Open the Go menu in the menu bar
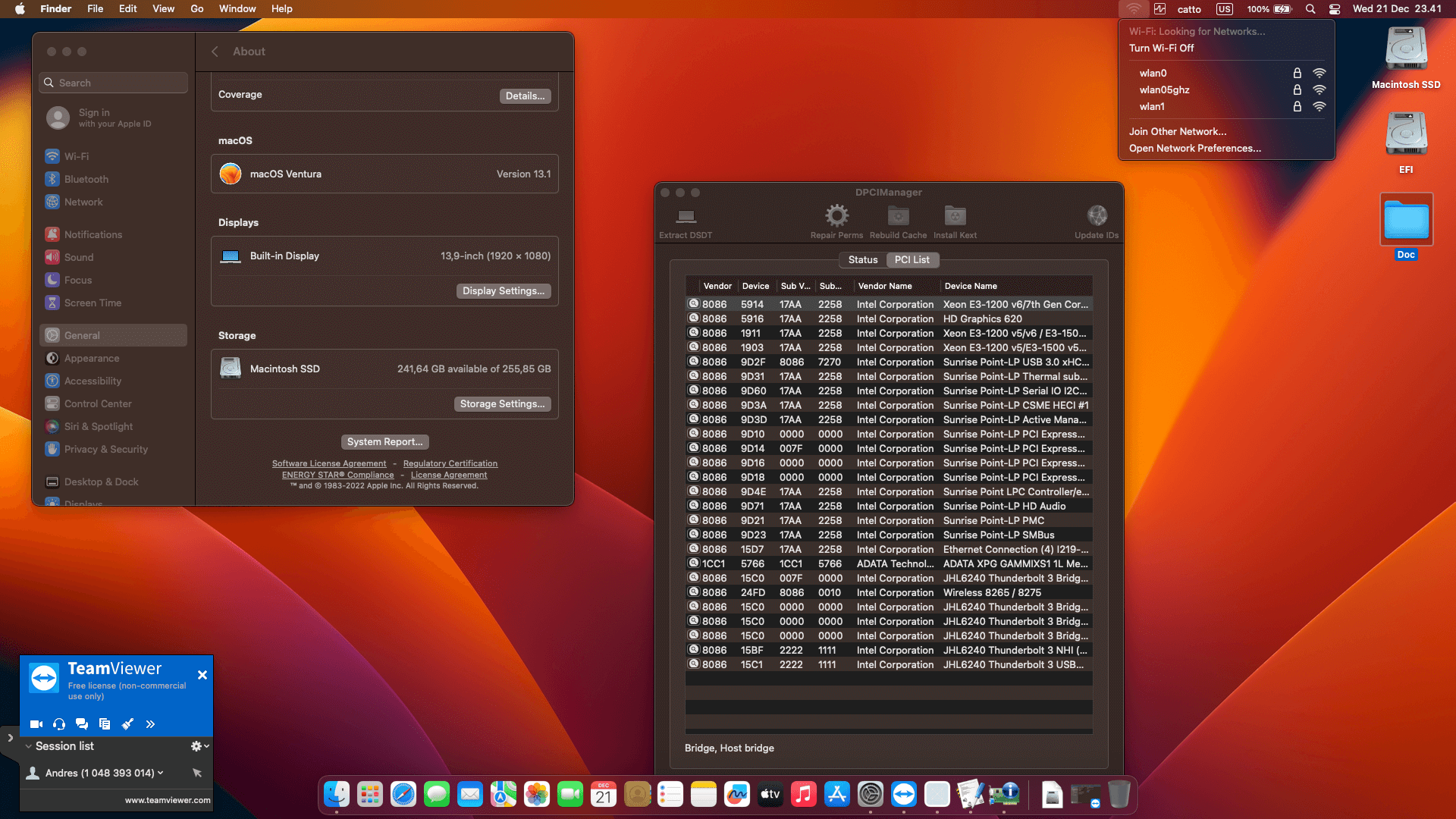 coord(196,8)
